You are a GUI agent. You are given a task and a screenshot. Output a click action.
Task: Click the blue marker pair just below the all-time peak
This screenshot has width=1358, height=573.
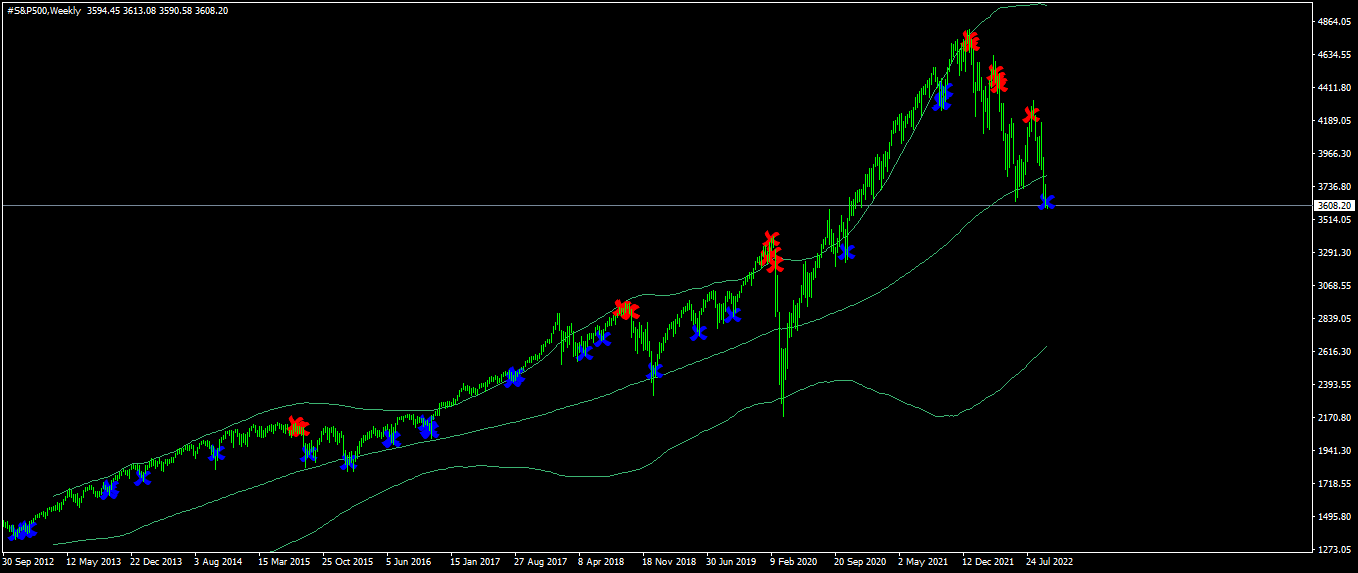(942, 97)
